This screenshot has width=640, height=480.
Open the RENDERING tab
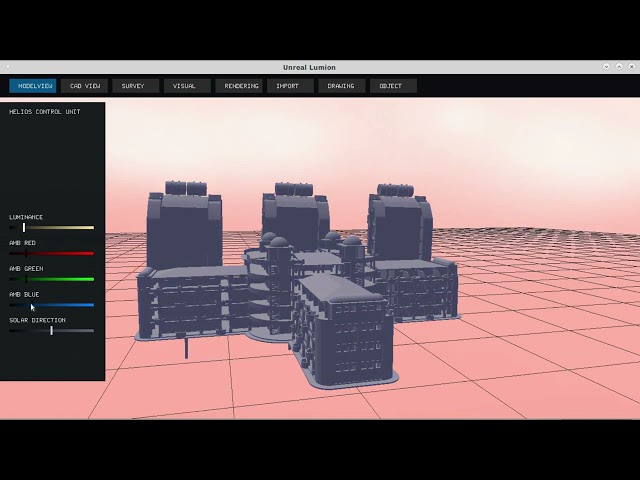[x=239, y=86]
